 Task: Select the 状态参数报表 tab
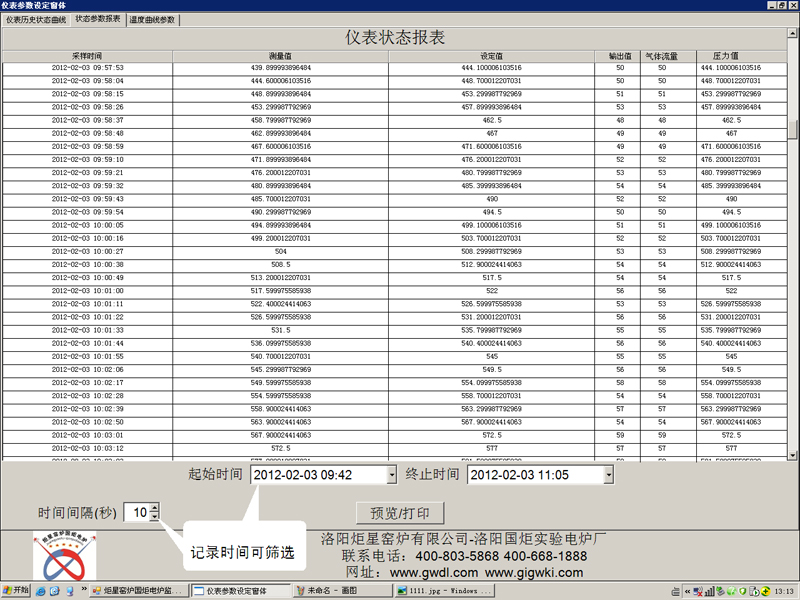pos(98,19)
